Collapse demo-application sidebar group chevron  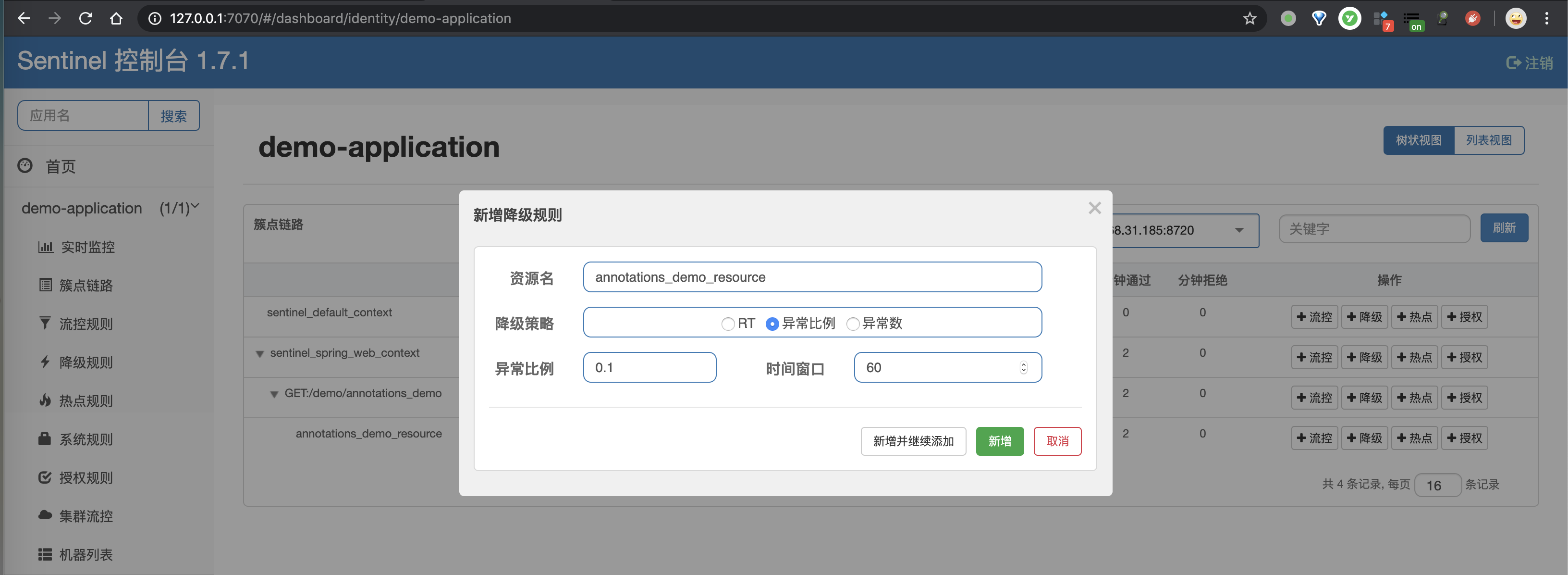click(x=196, y=207)
